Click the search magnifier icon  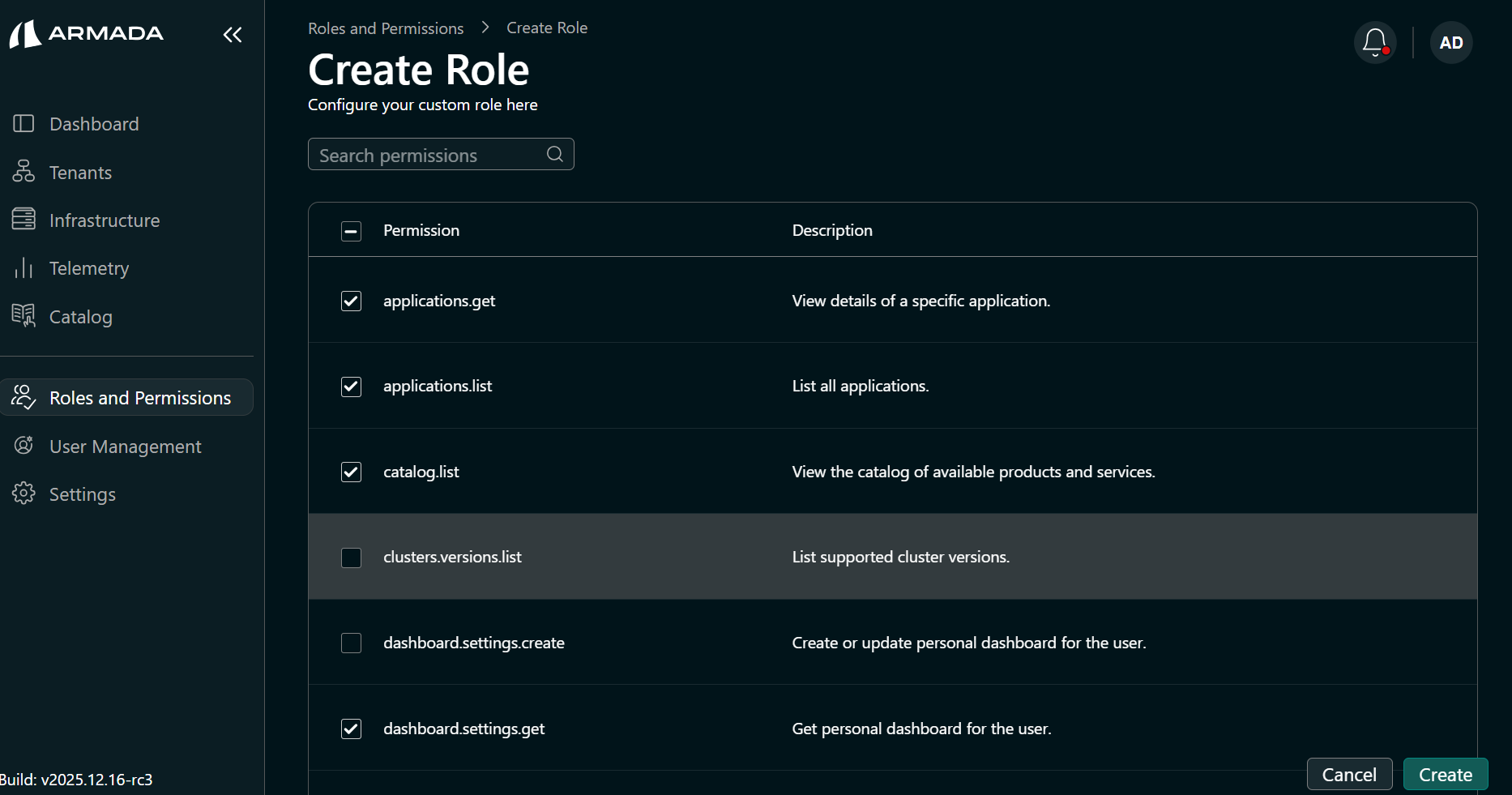pyautogui.click(x=554, y=154)
